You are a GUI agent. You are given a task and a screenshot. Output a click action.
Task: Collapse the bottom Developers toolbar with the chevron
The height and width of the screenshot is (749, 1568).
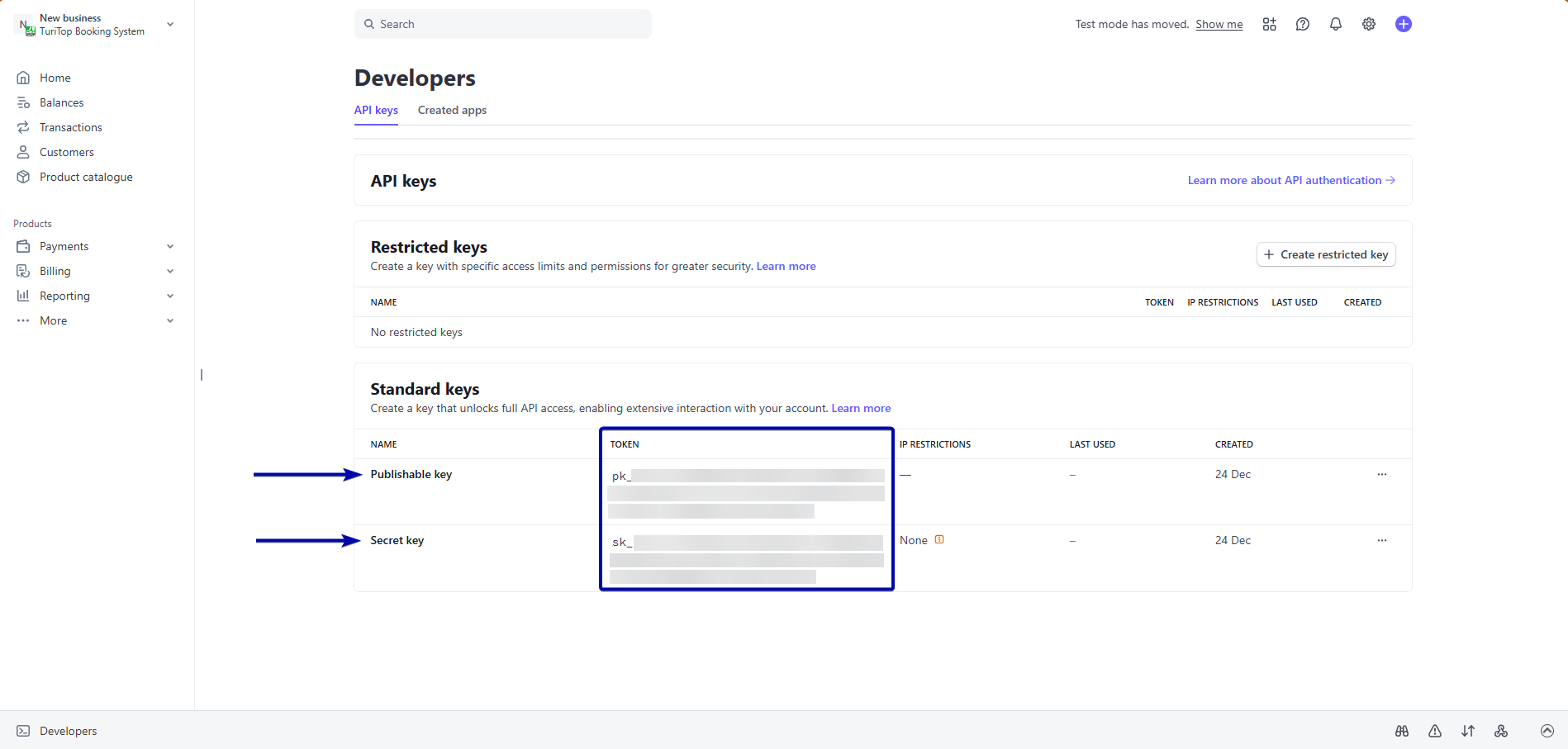tap(1547, 731)
